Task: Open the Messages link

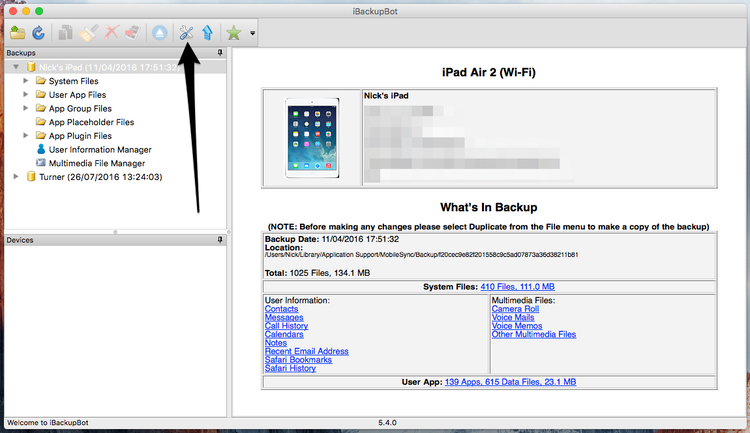Action: pos(284,317)
